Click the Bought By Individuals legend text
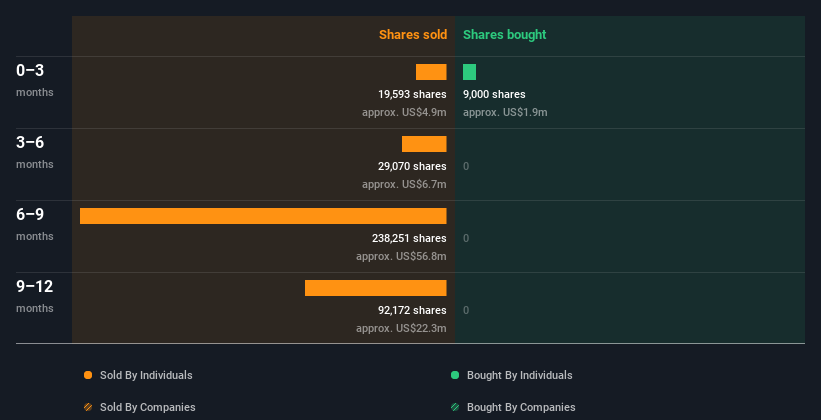The image size is (821, 420). [x=519, y=375]
